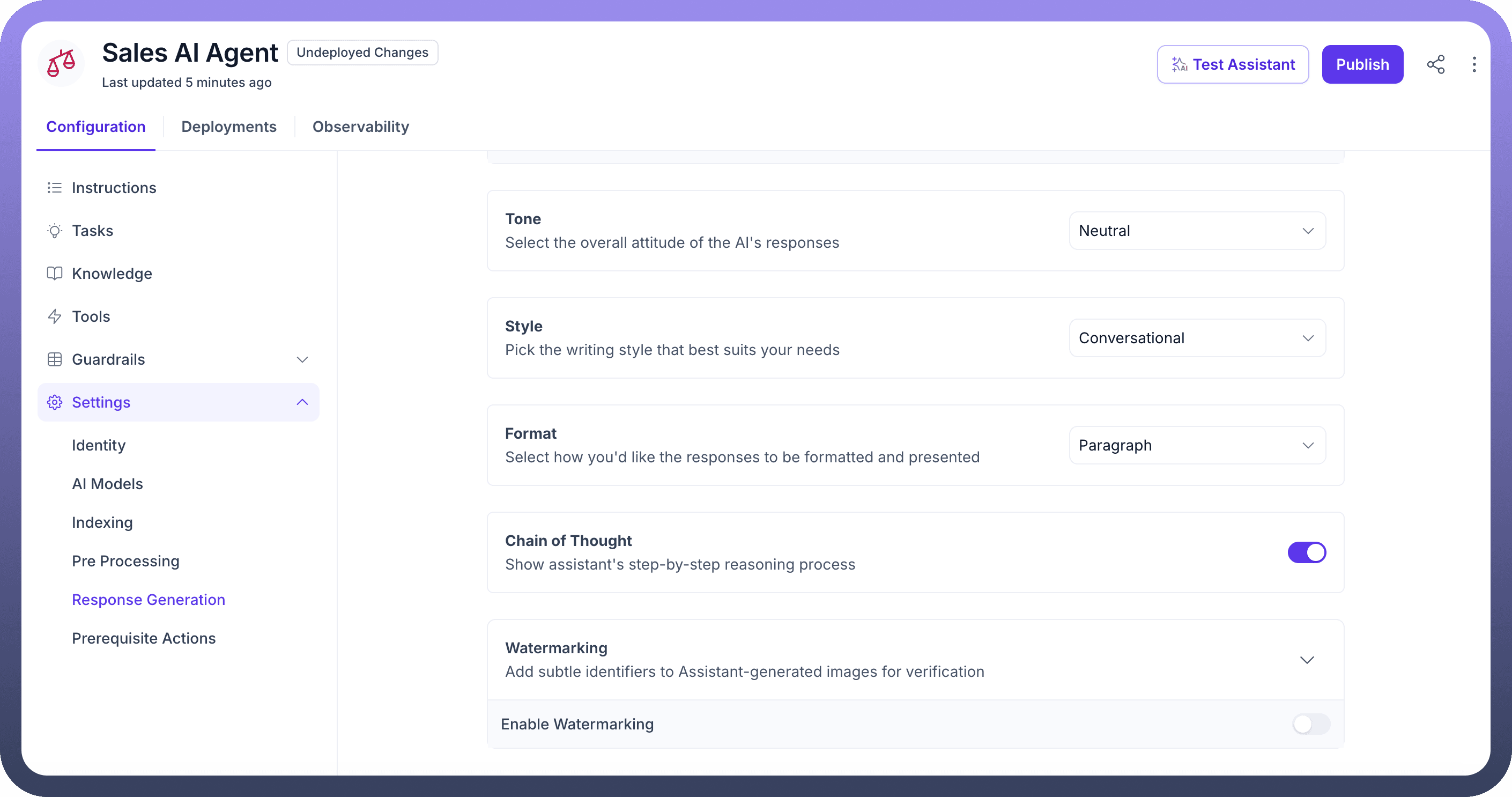Expand the Guardrails sidebar chevron
This screenshot has height=797, width=1512.
302,359
